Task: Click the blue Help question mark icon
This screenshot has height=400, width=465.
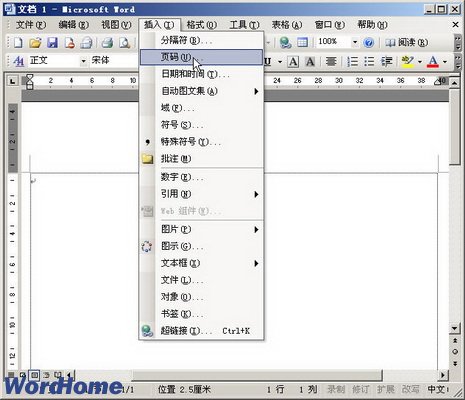Action: [x=369, y=42]
